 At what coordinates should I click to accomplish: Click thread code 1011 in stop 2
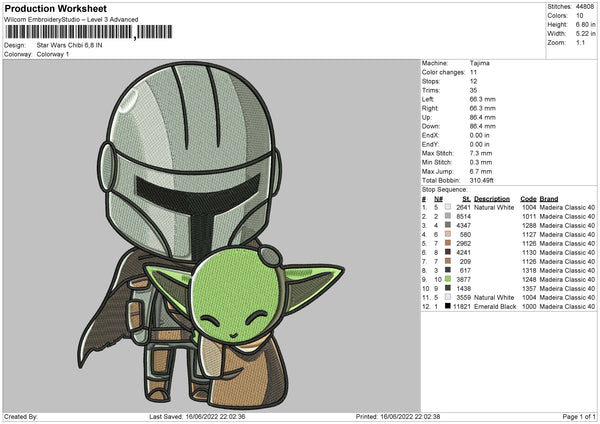pyautogui.click(x=529, y=217)
